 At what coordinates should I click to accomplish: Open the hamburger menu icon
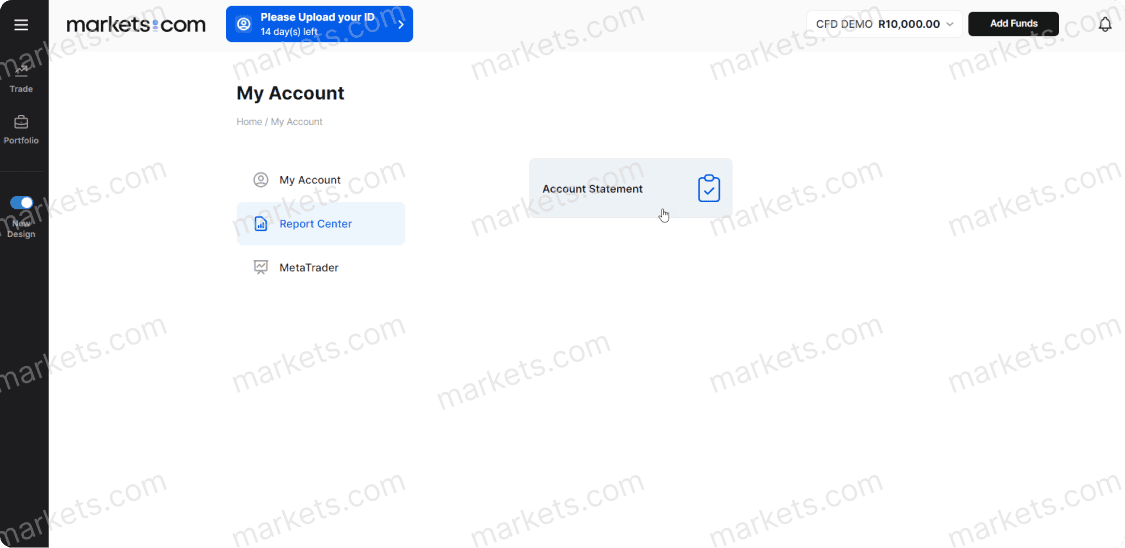22,25
